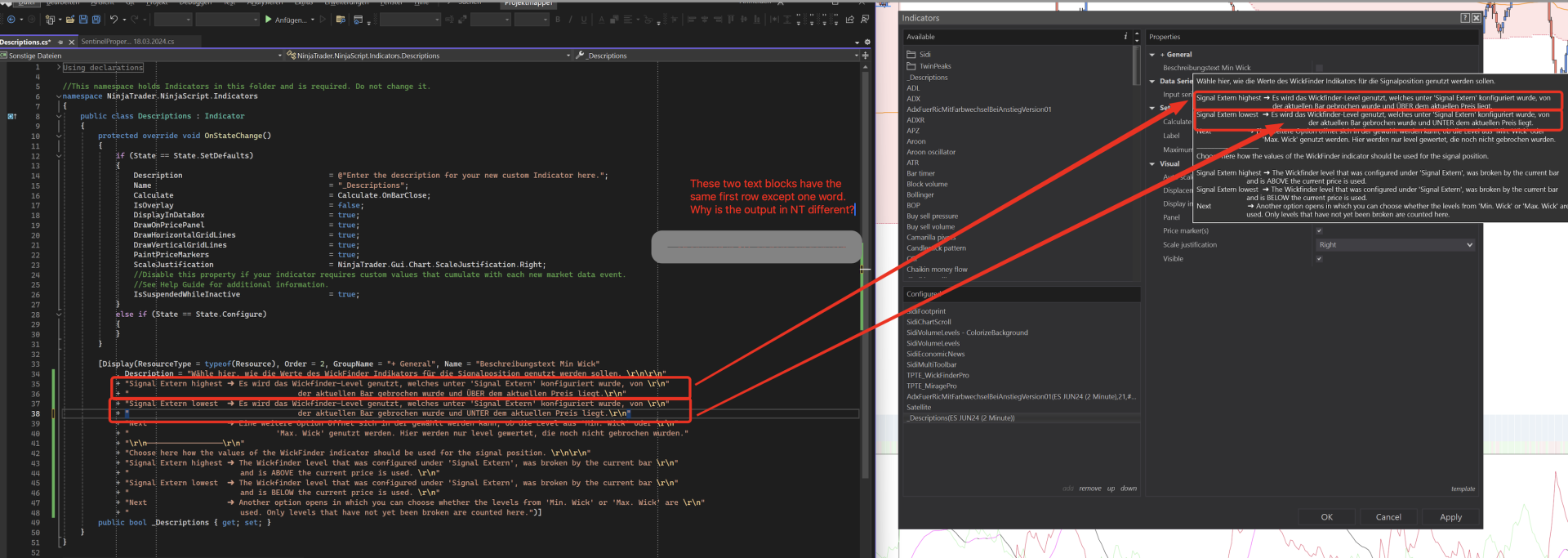
Task: Click the down link under Configured
Action: pyautogui.click(x=1128, y=489)
